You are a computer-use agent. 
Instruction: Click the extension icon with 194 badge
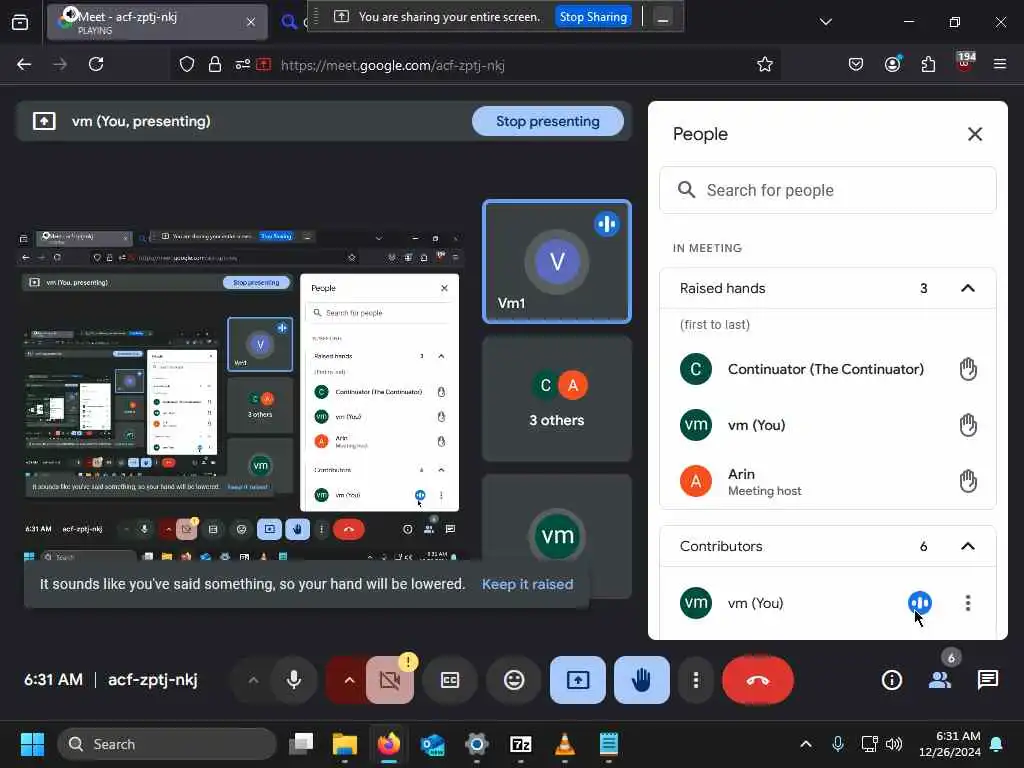point(965,61)
